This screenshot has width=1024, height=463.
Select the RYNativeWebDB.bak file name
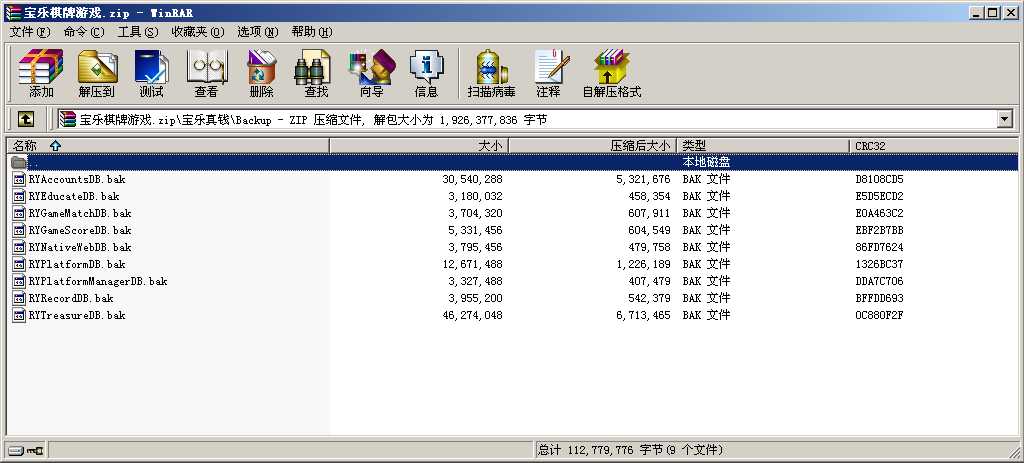click(80, 247)
